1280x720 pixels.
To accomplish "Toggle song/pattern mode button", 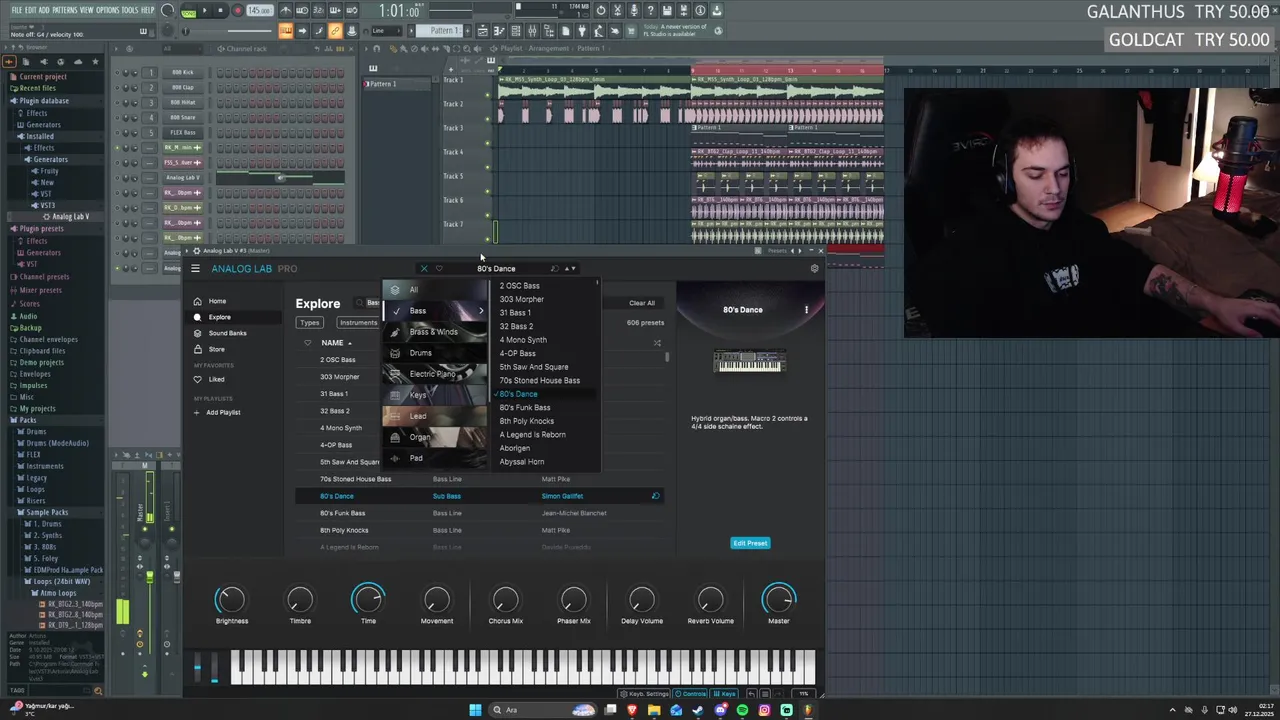I will click(x=188, y=11).
